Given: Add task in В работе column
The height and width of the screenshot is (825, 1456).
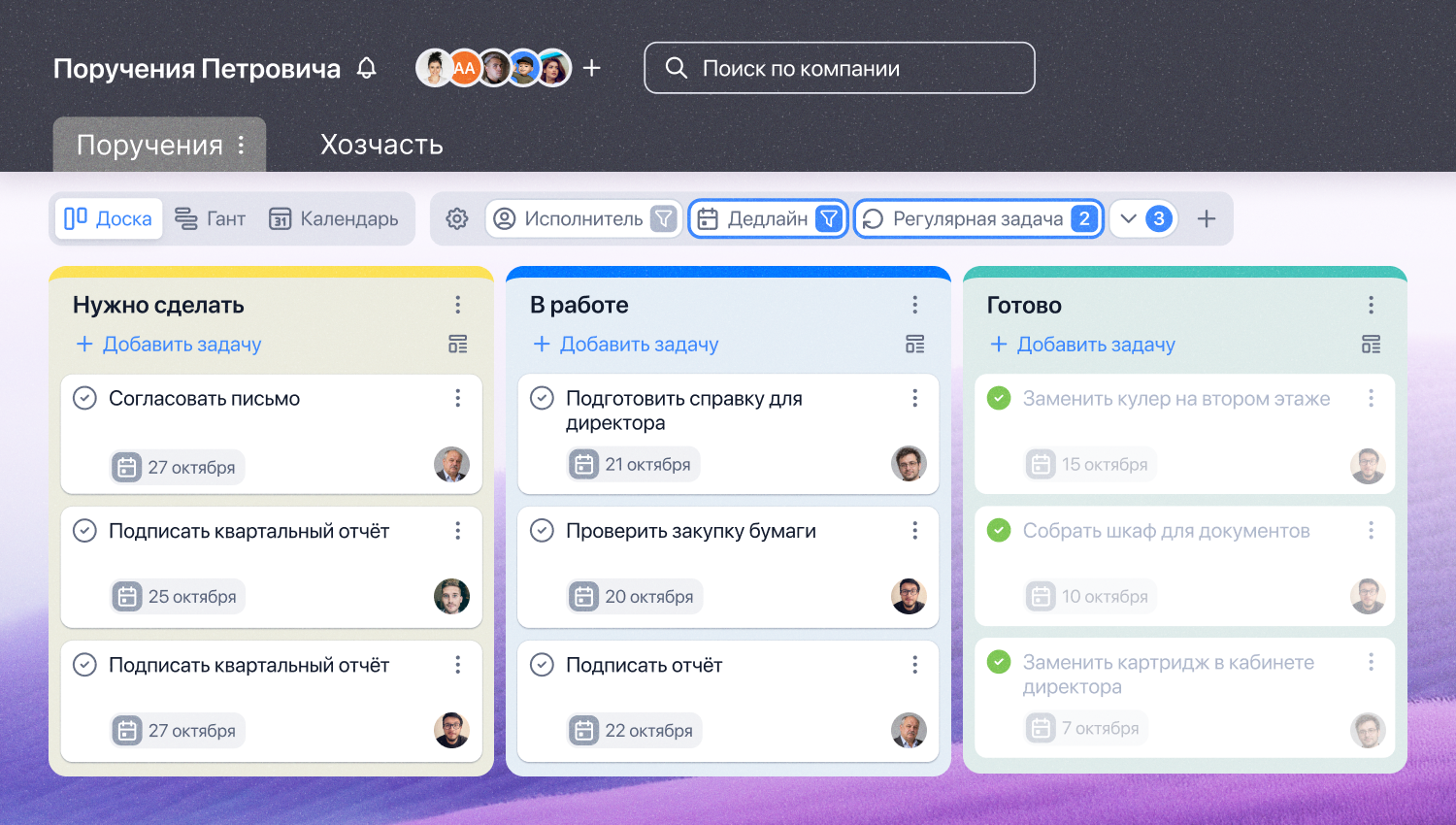Looking at the screenshot, I should click(x=626, y=345).
